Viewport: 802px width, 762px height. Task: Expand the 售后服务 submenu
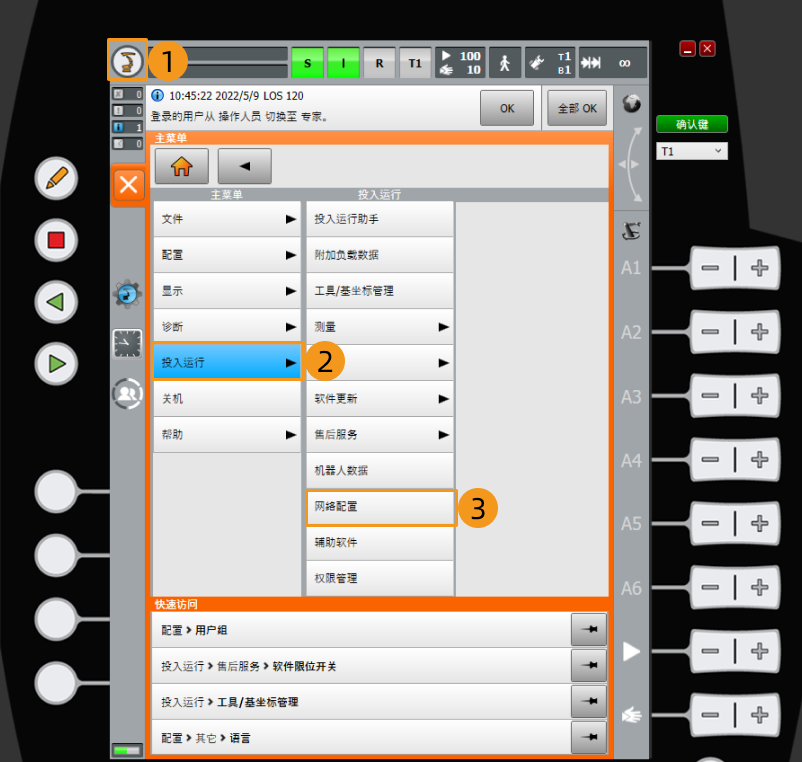(x=378, y=435)
